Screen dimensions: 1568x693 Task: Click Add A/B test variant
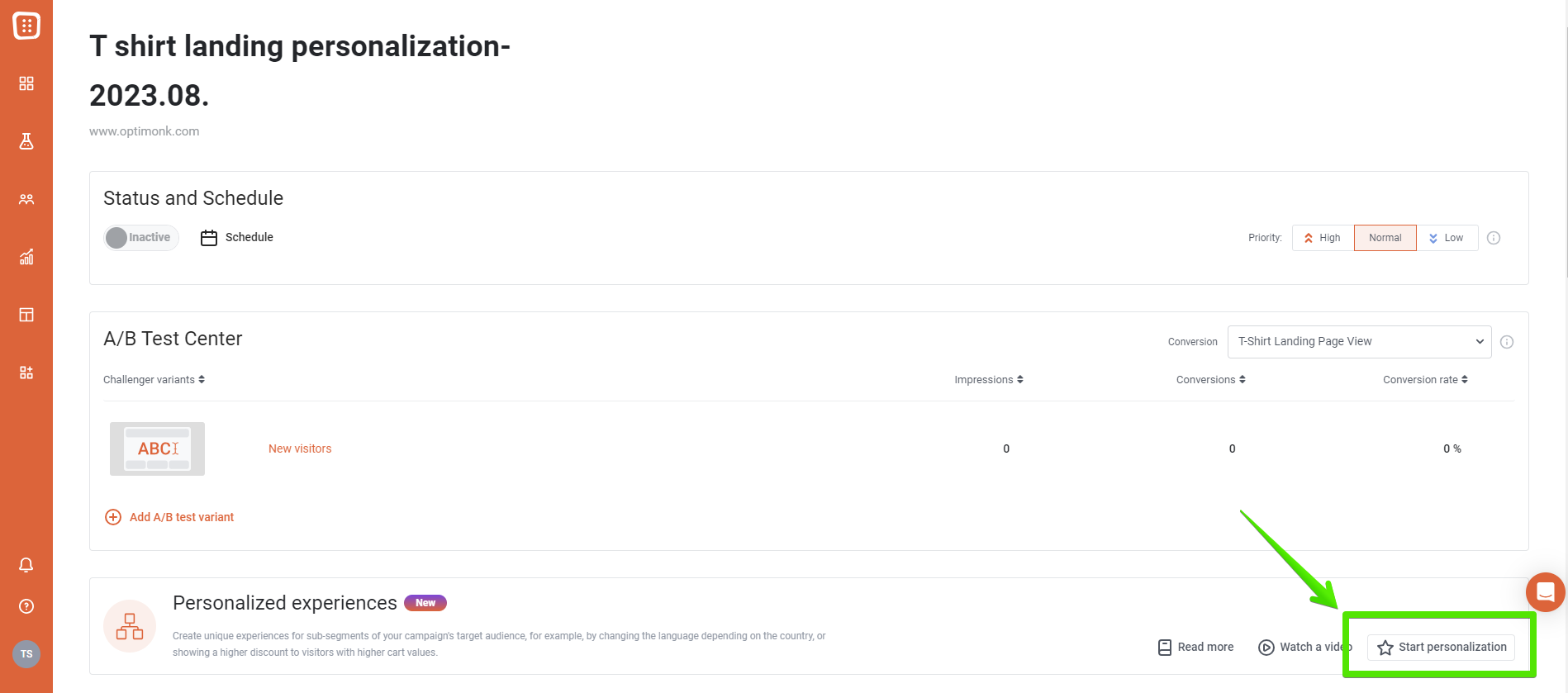click(169, 517)
